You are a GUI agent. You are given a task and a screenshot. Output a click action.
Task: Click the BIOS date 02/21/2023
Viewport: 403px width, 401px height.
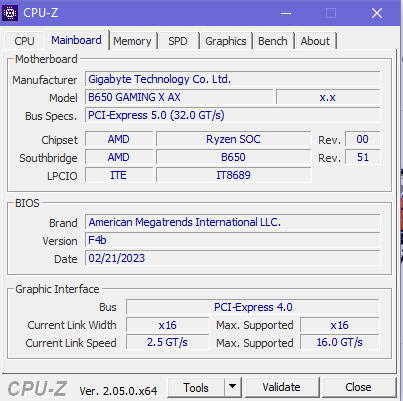(233, 258)
